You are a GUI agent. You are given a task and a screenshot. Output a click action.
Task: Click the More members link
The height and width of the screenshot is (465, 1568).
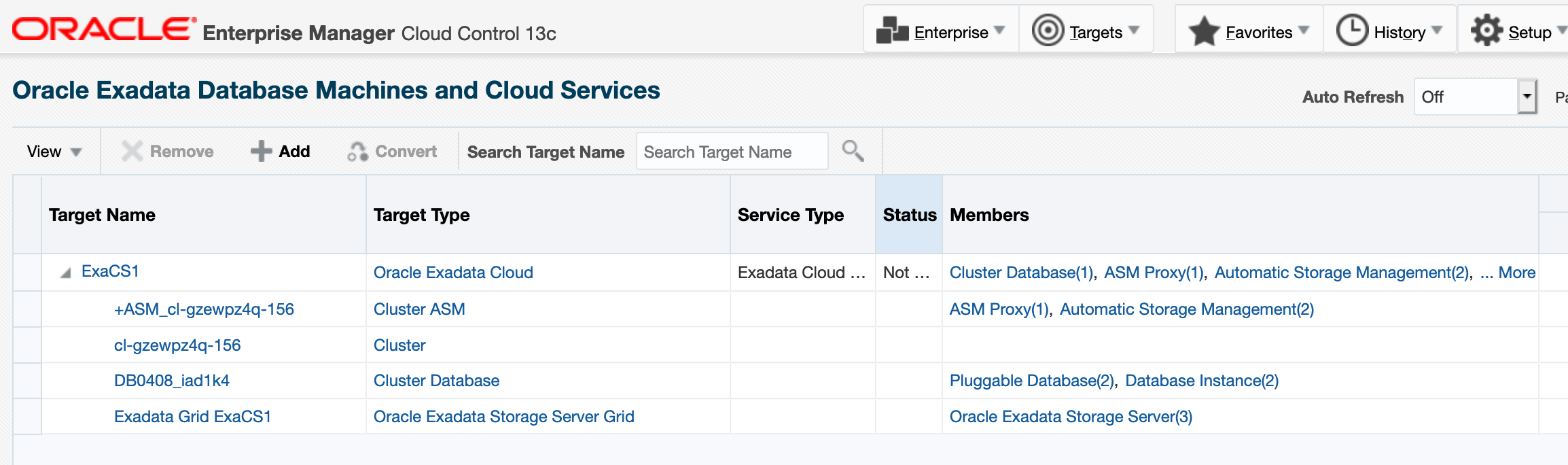tap(1516, 273)
